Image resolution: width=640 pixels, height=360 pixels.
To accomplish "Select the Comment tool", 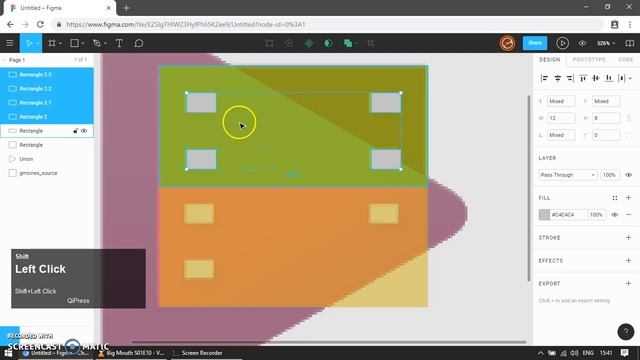I will pos(139,43).
